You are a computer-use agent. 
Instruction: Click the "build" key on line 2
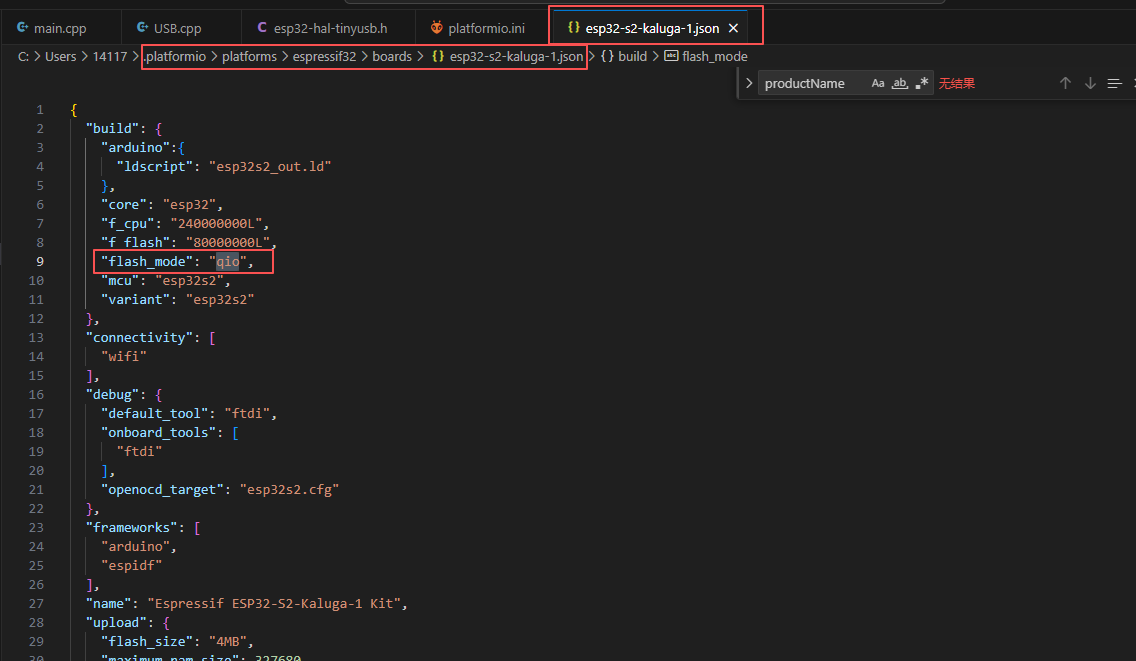pos(112,128)
